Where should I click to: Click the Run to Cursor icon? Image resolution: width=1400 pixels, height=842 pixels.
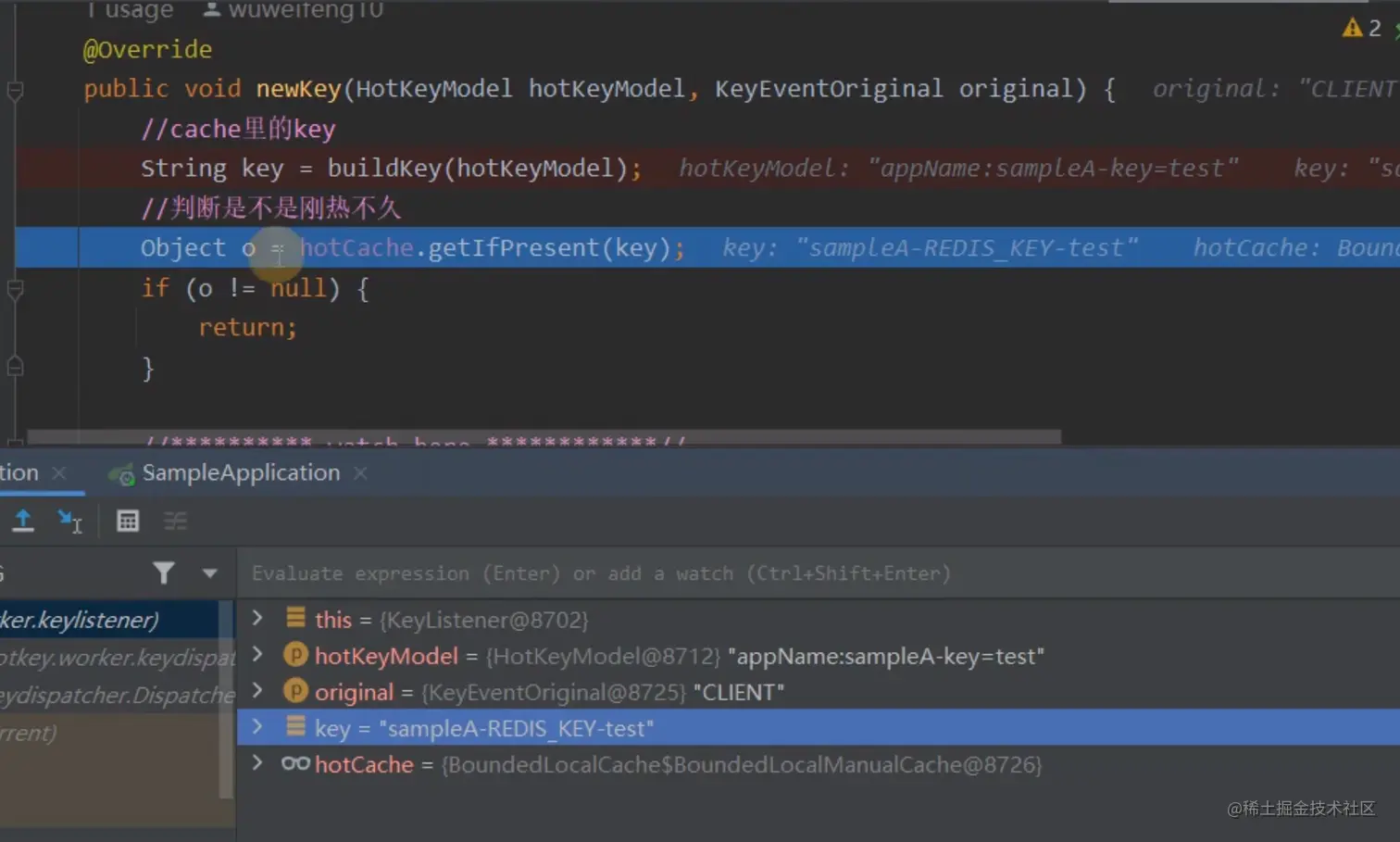[70, 522]
